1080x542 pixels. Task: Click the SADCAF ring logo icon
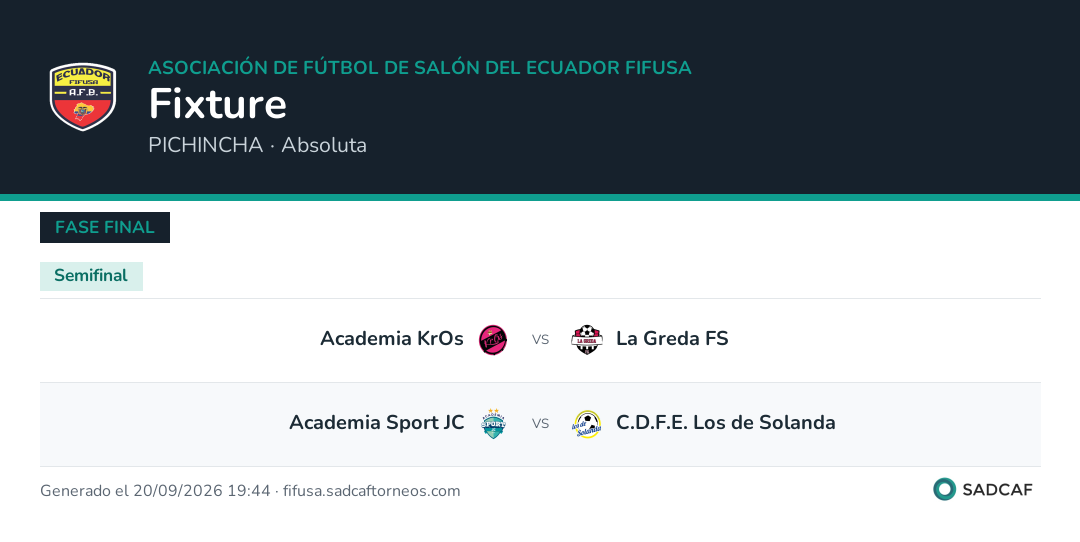click(944, 490)
